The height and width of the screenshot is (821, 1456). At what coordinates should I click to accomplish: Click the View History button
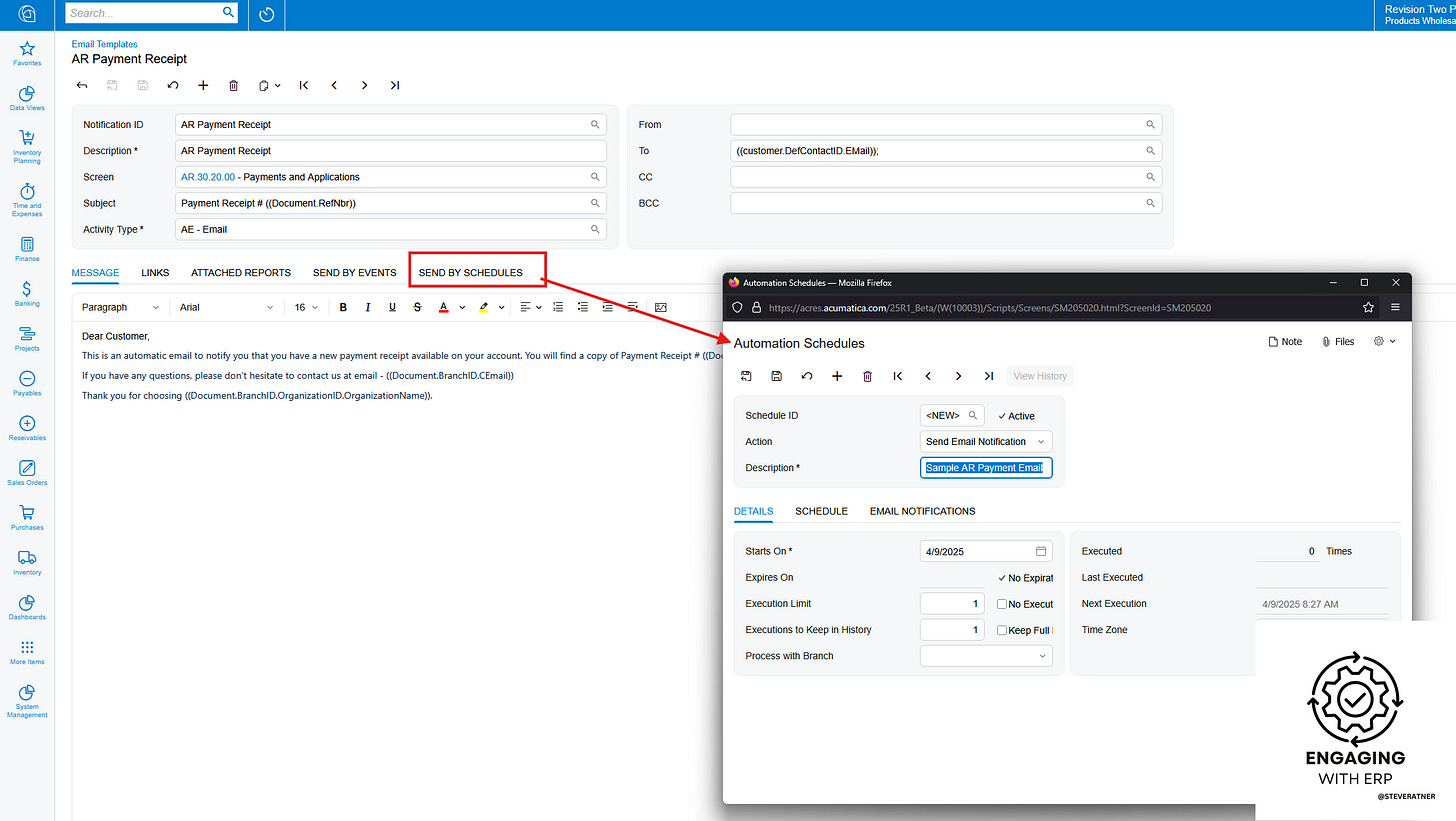click(x=1040, y=376)
